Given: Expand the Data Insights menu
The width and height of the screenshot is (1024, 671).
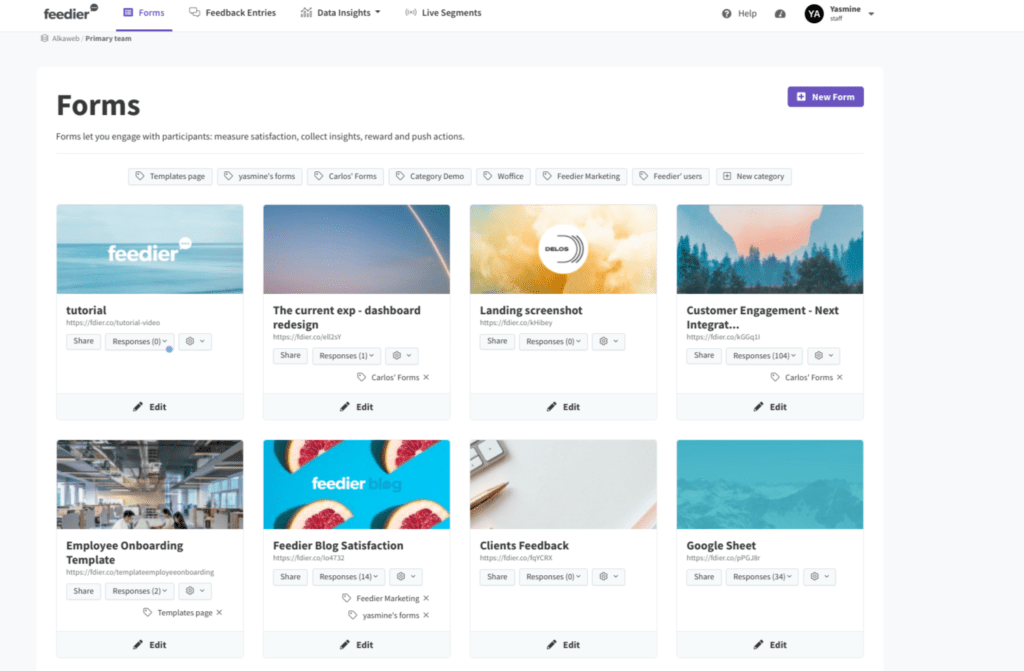Looking at the screenshot, I should 340,13.
